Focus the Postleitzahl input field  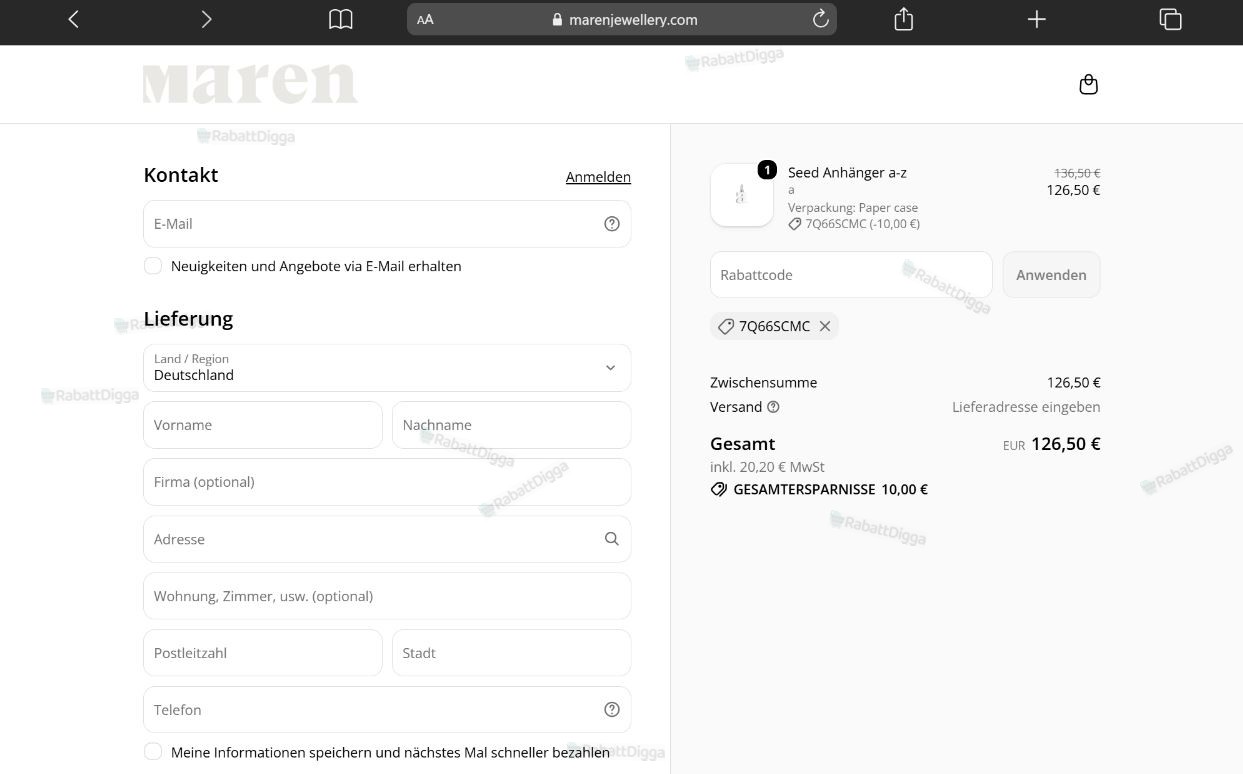click(x=263, y=653)
